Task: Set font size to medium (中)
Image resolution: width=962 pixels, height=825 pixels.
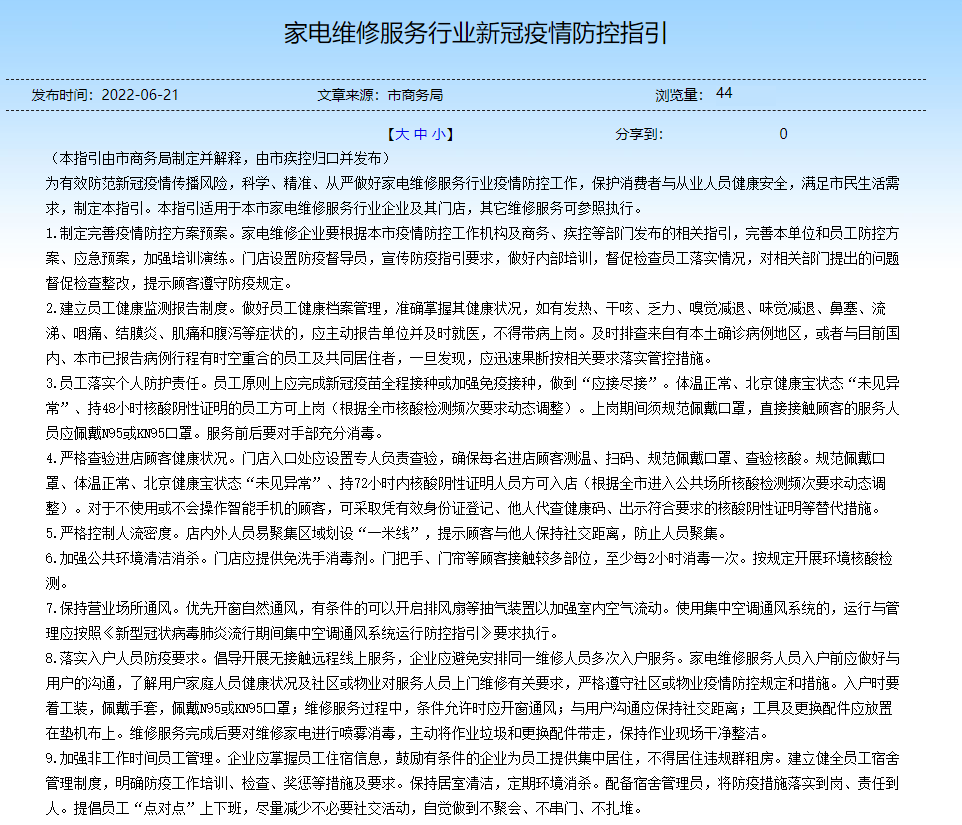Action: (x=419, y=134)
